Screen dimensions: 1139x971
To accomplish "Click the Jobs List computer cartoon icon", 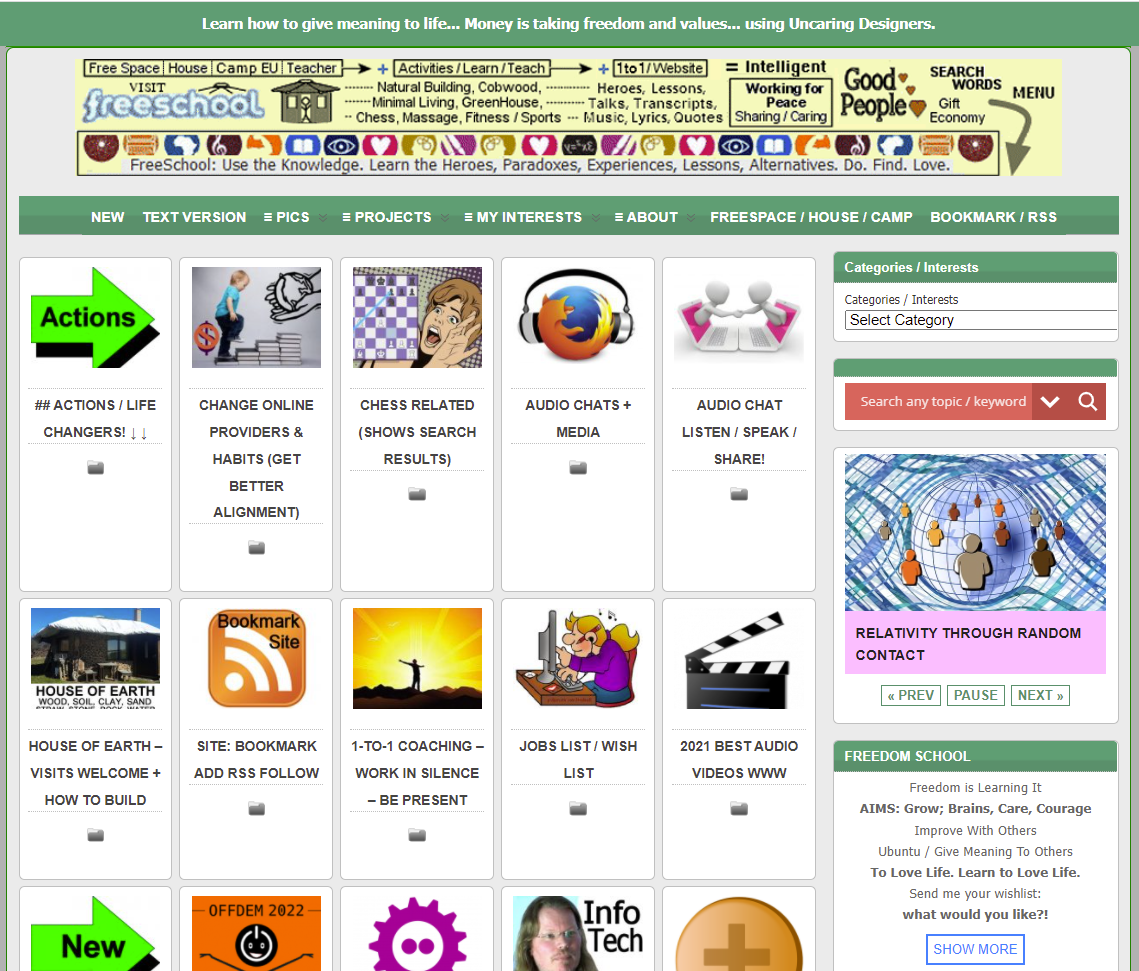I will [x=578, y=658].
